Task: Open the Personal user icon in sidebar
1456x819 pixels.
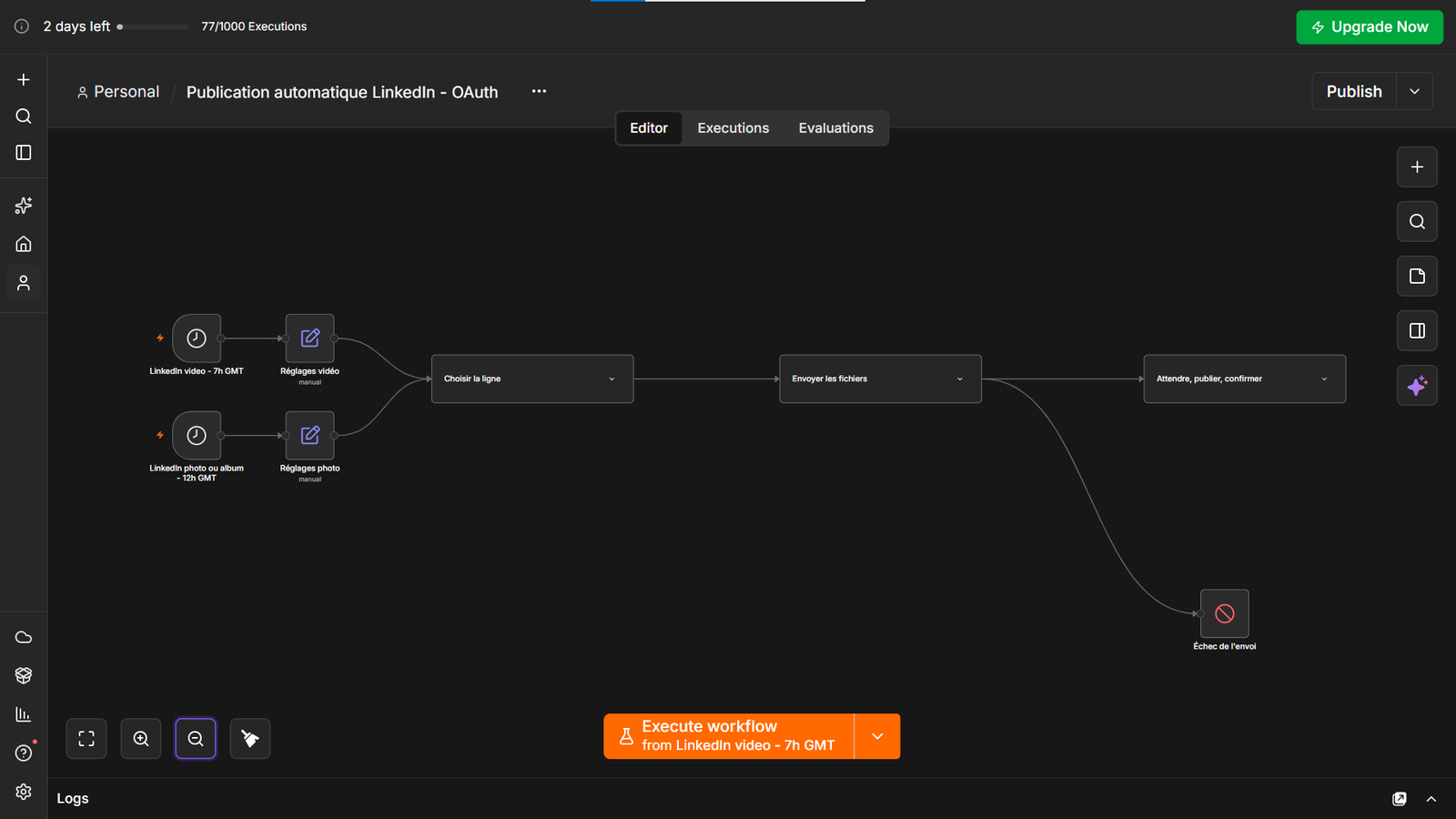Action: (x=24, y=283)
